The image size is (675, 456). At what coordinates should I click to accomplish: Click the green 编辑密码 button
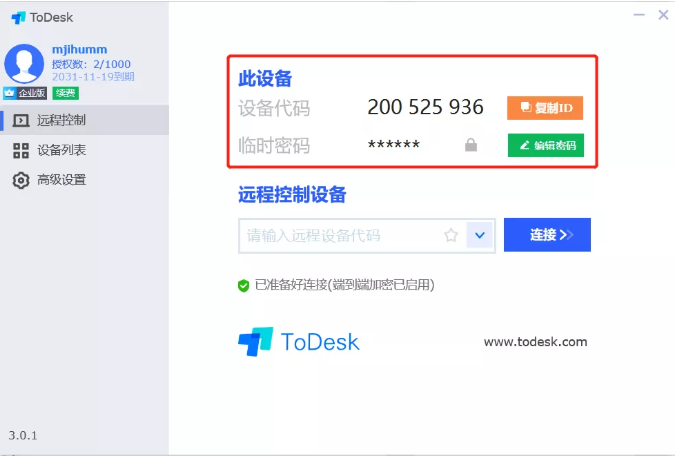point(545,145)
